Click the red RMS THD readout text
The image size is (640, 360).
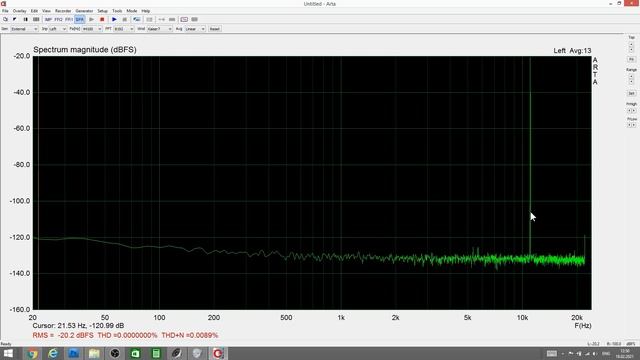coord(125,335)
